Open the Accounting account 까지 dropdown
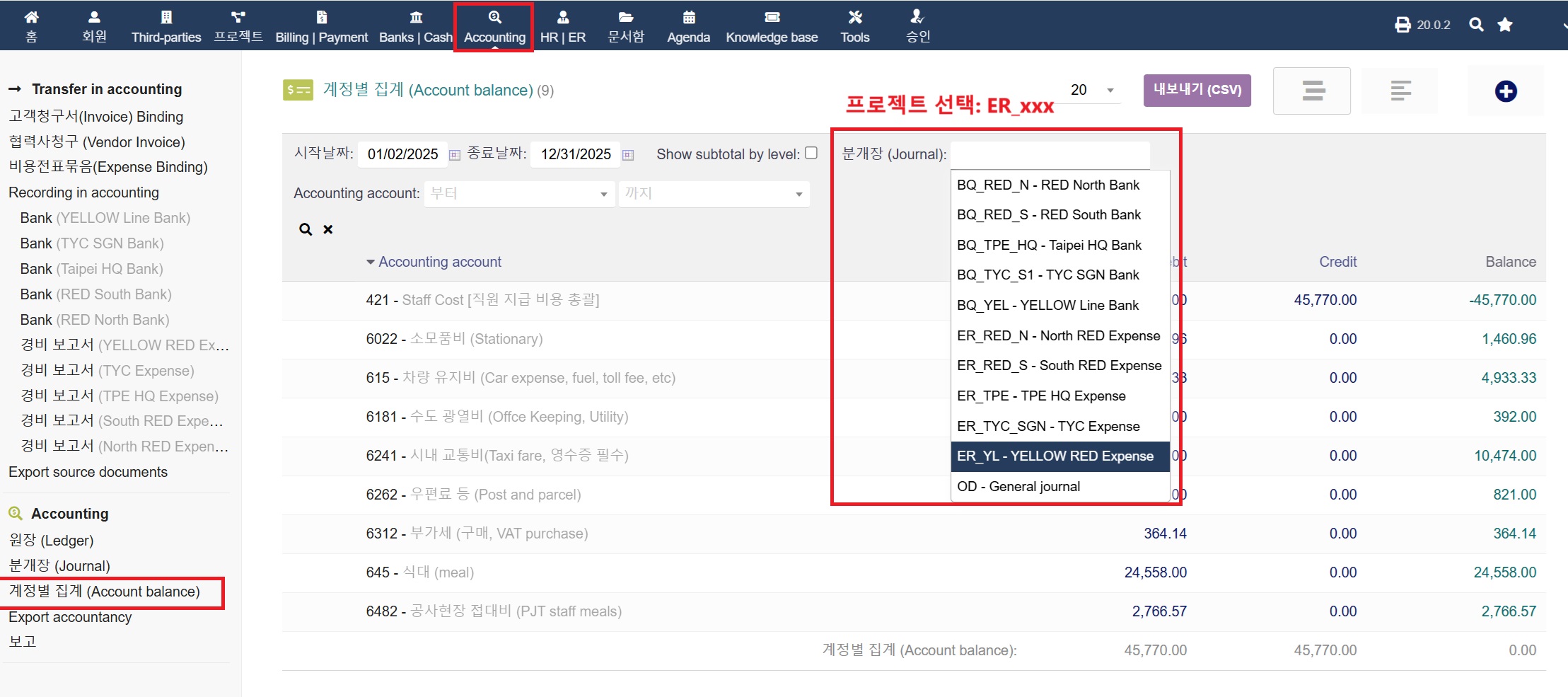This screenshot has height=697, width=1568. [x=714, y=194]
